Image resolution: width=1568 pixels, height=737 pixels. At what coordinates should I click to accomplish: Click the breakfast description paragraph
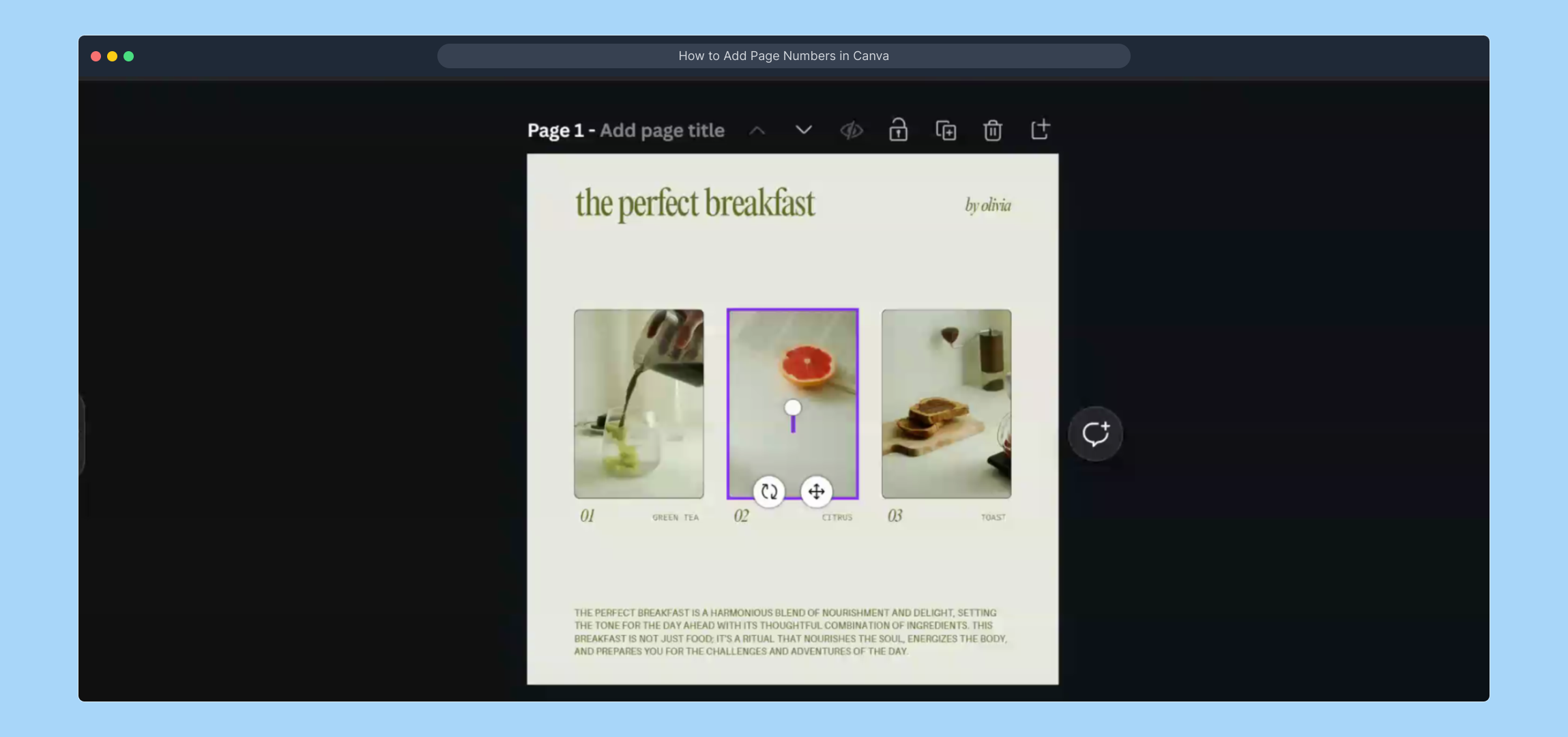pos(790,632)
